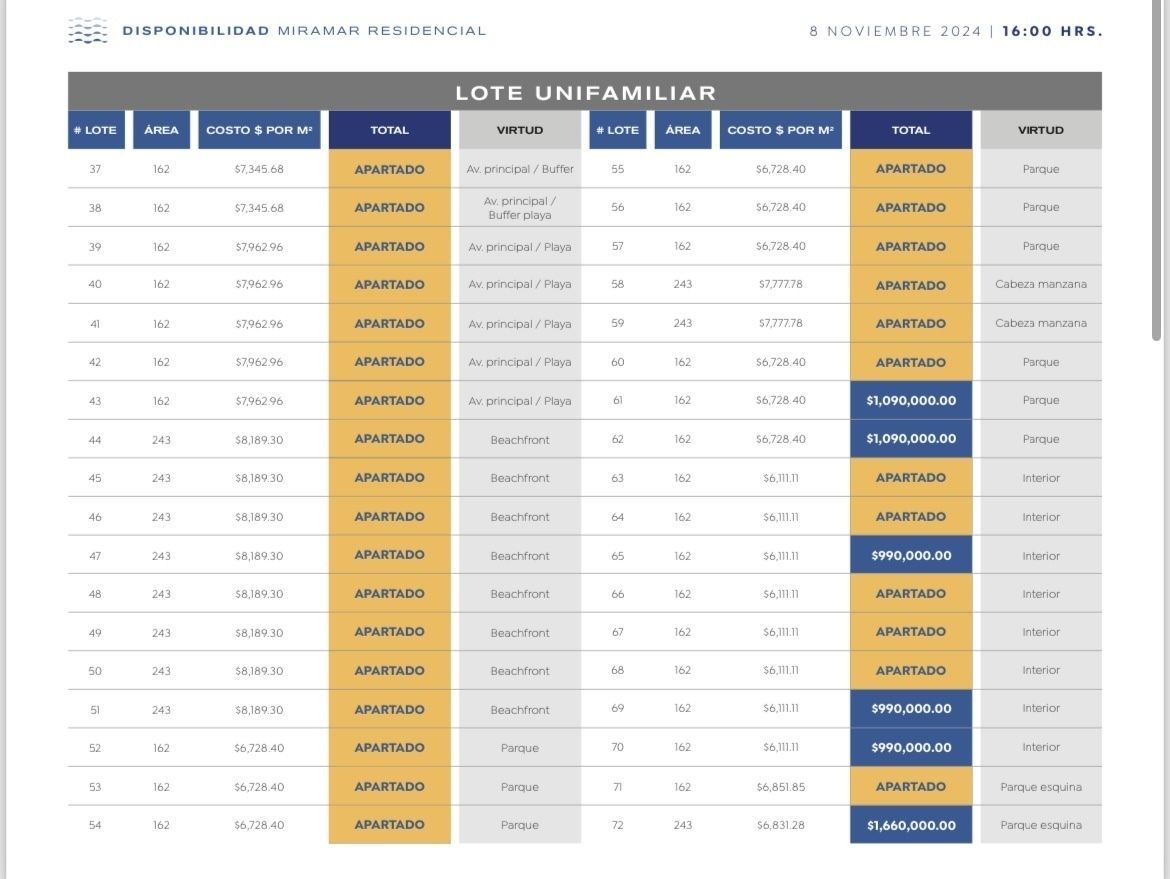This screenshot has height=879, width=1170.
Task: Choose lot 65 price $990,000.00
Action: click(910, 555)
